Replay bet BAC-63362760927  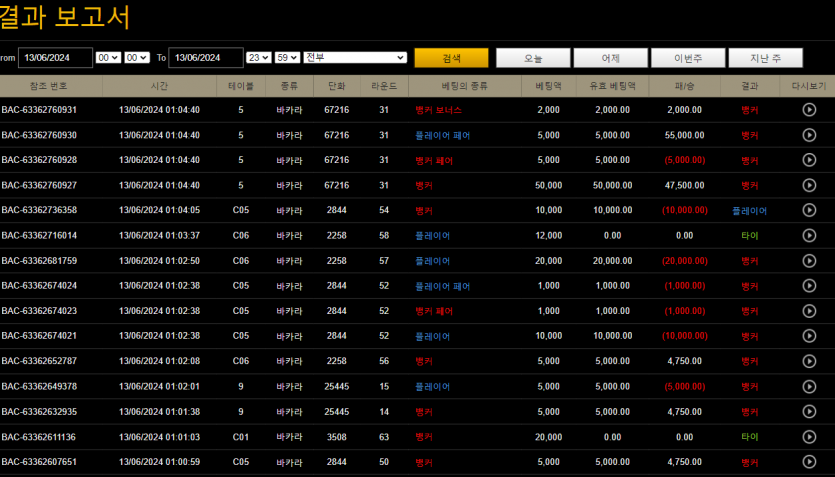pyautogui.click(x=809, y=185)
